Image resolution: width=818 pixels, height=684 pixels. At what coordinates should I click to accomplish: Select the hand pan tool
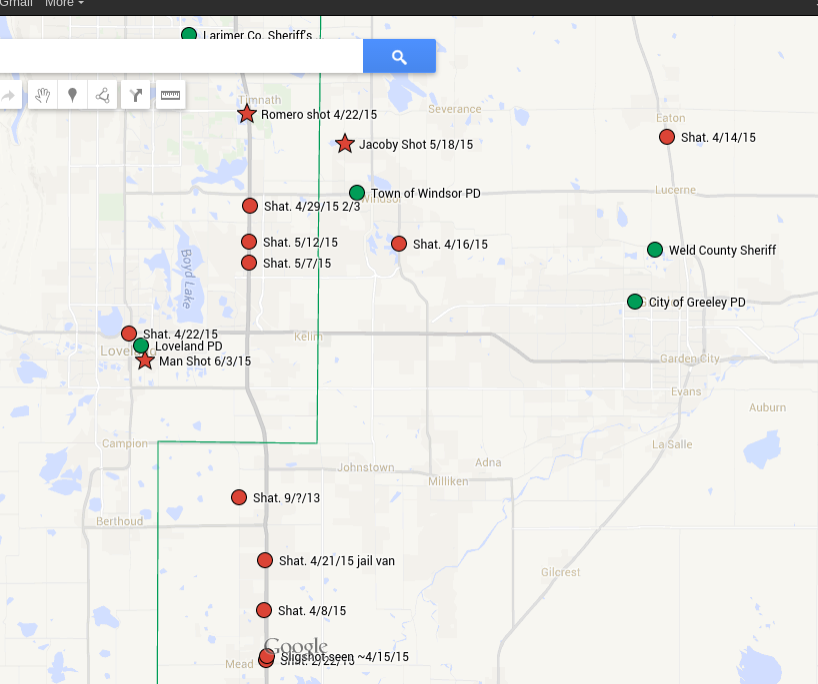pyautogui.click(x=42, y=96)
